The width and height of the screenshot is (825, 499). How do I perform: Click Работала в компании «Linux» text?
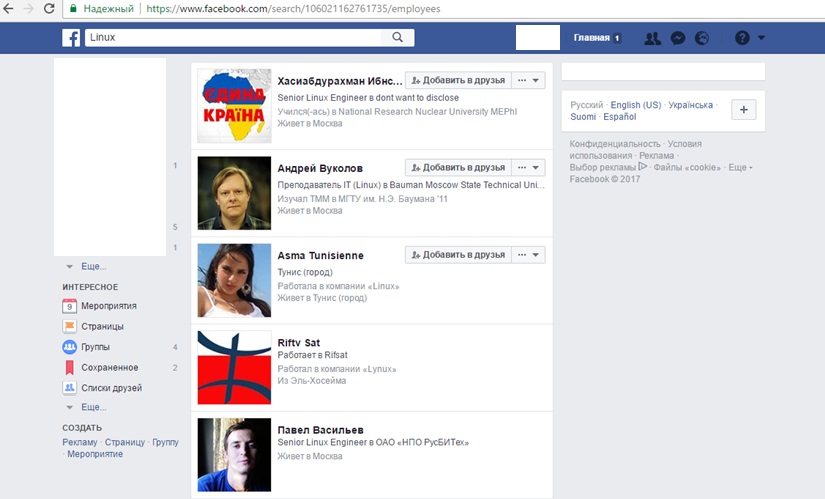tap(338, 286)
